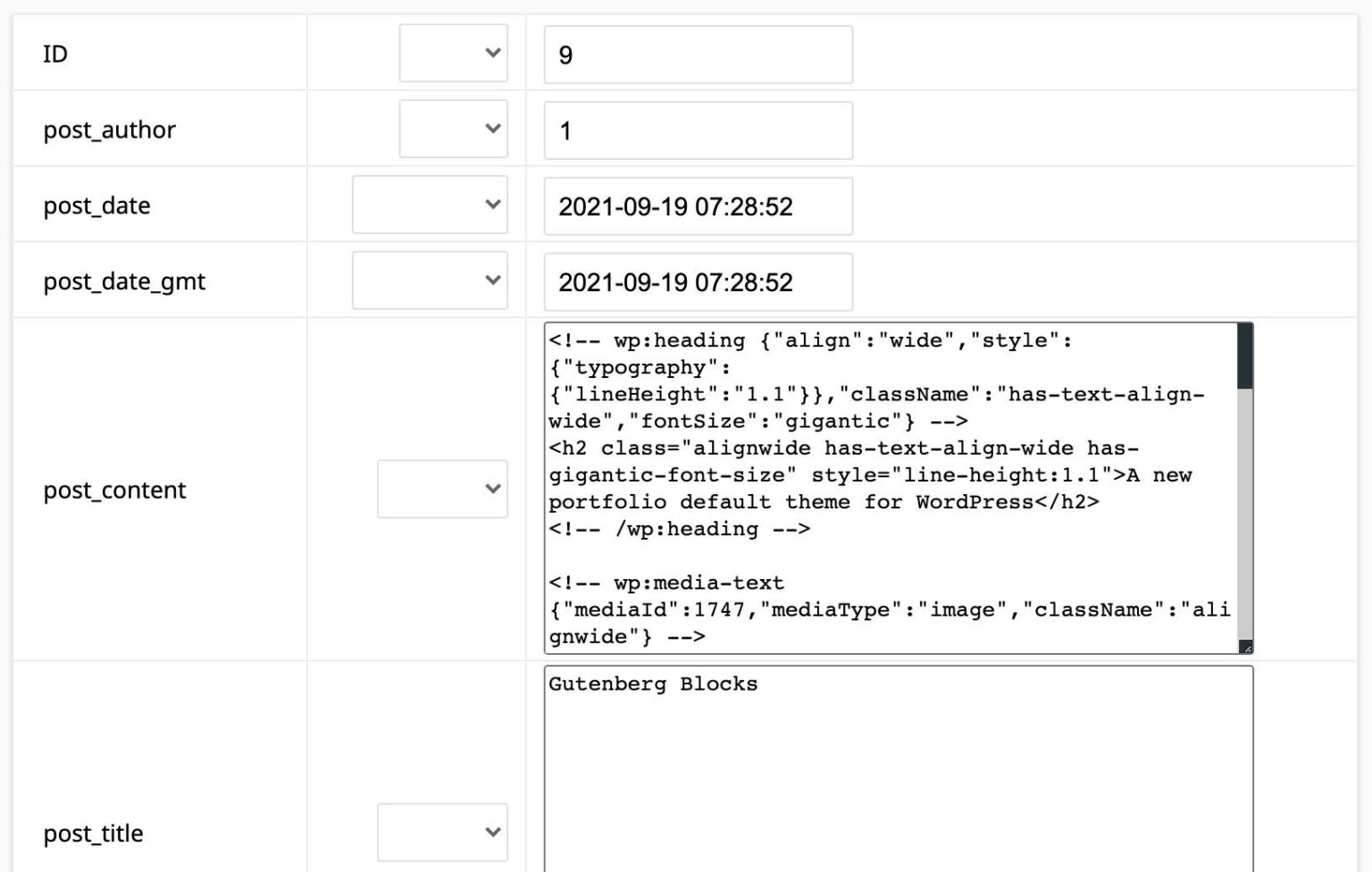
Task: Open the function dropdown beside post_date_gmt
Action: [x=430, y=280]
